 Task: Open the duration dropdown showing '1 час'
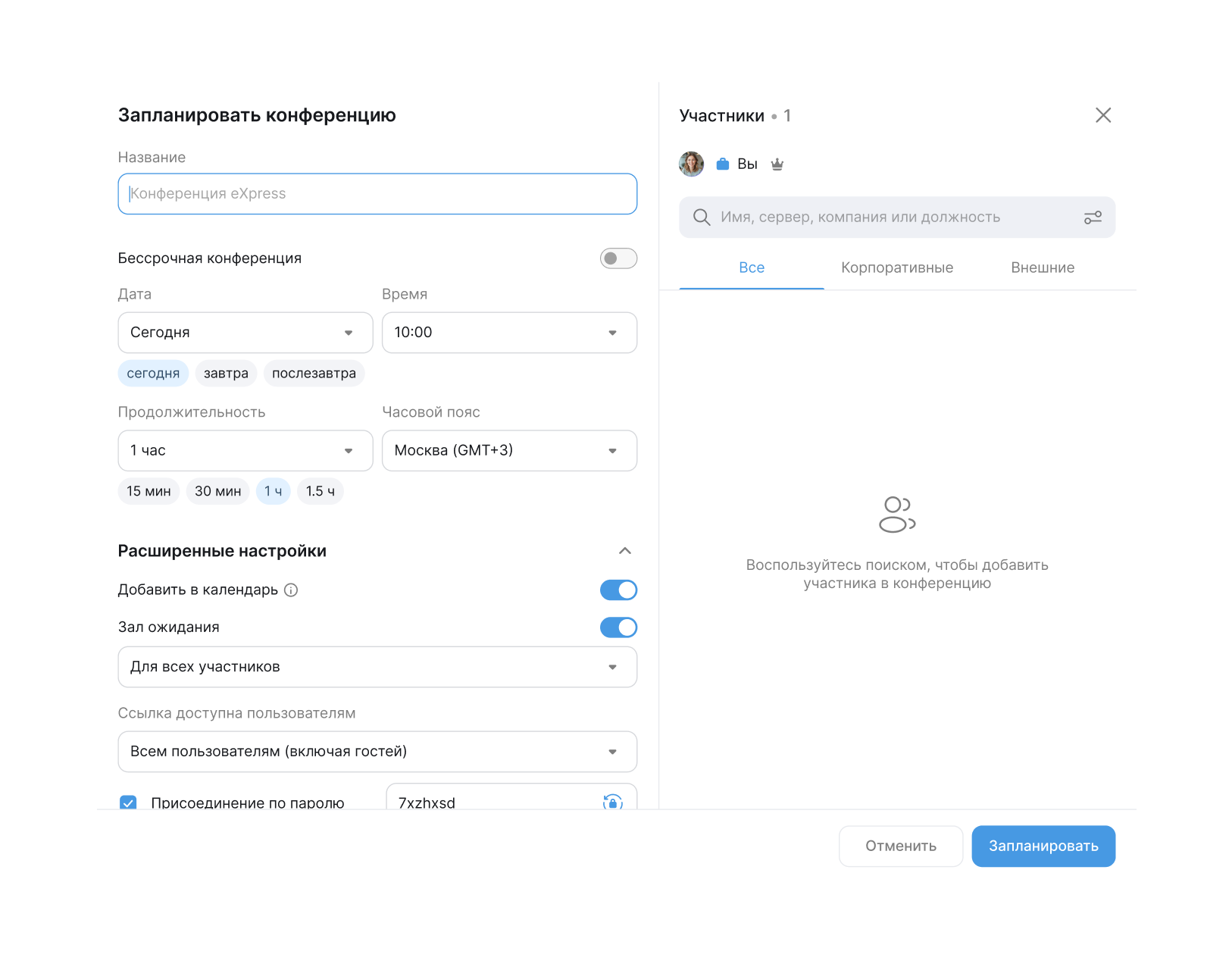(245, 451)
